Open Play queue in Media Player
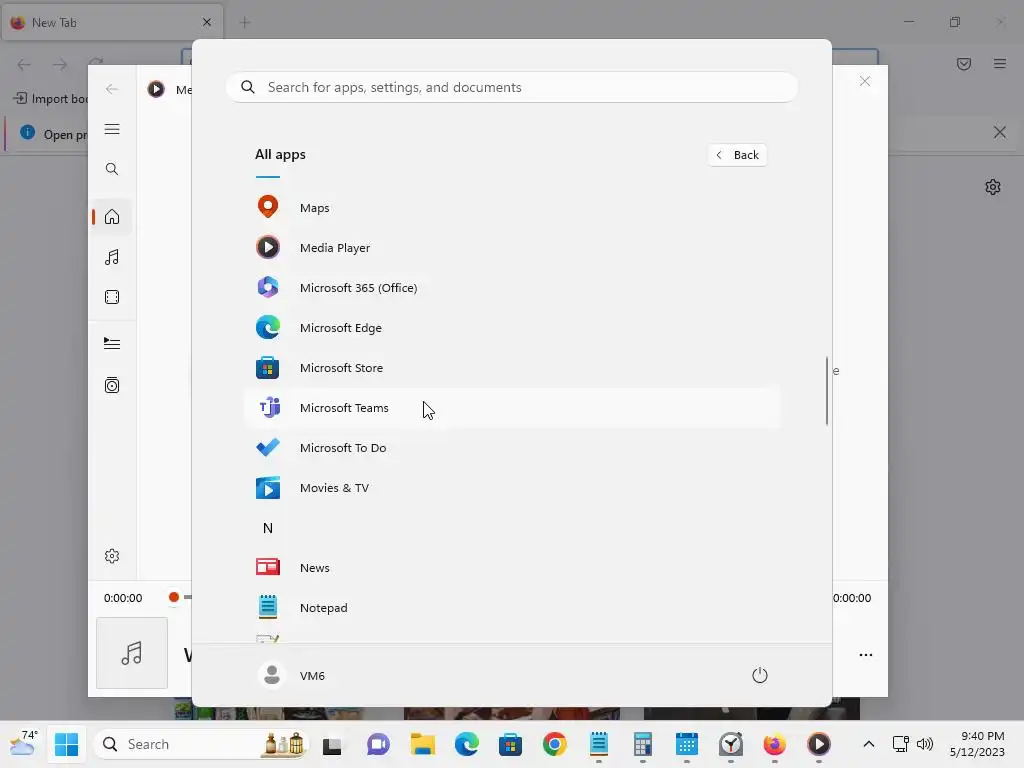The image size is (1024, 768). coord(112,344)
